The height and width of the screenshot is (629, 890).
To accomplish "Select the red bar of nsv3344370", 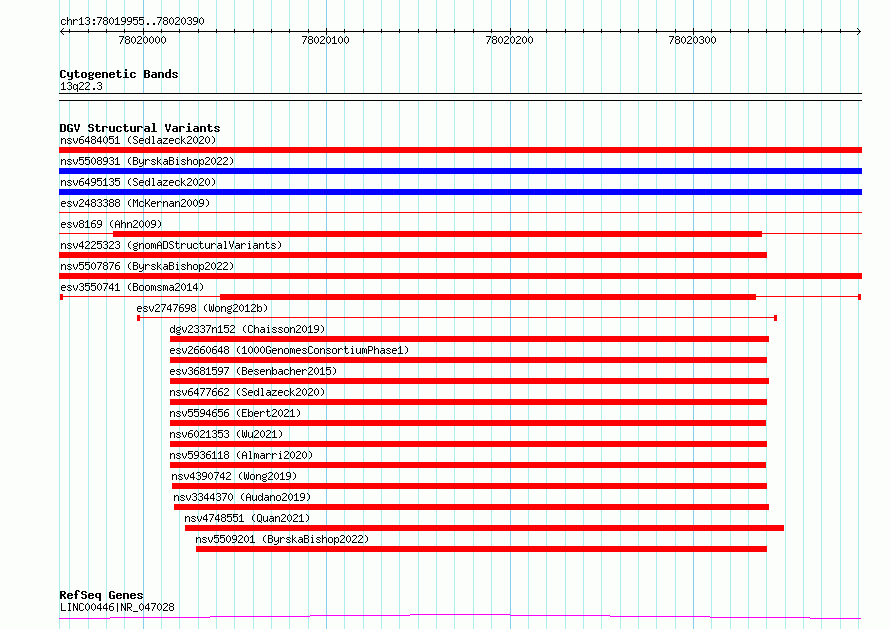I will [x=472, y=507].
